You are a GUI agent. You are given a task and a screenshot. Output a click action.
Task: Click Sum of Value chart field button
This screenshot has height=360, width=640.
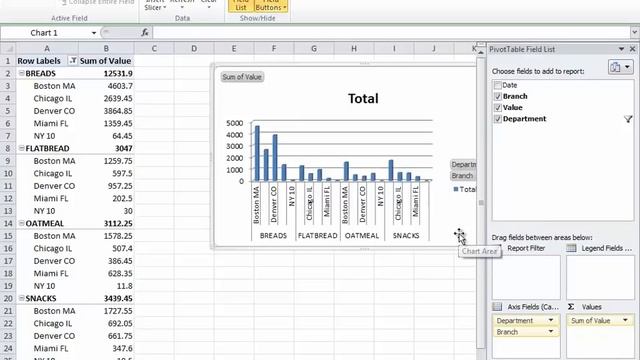pyautogui.click(x=242, y=77)
